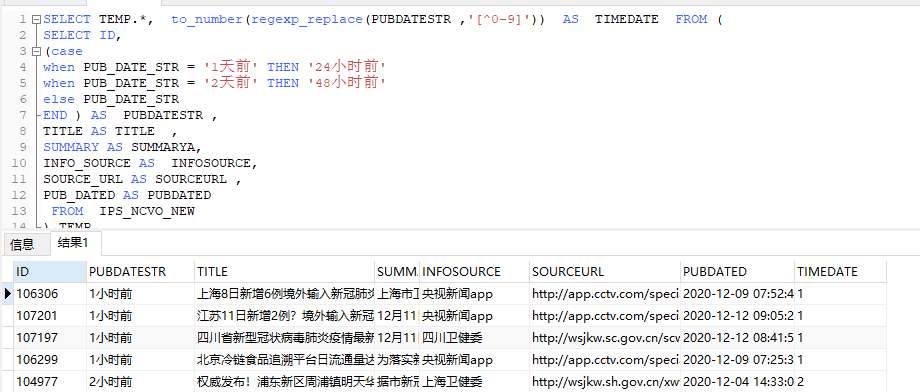This screenshot has width=920, height=392.
Task: Select the 上海卫健委 INFOSOURCE cell
Action: pyautogui.click(x=474, y=382)
